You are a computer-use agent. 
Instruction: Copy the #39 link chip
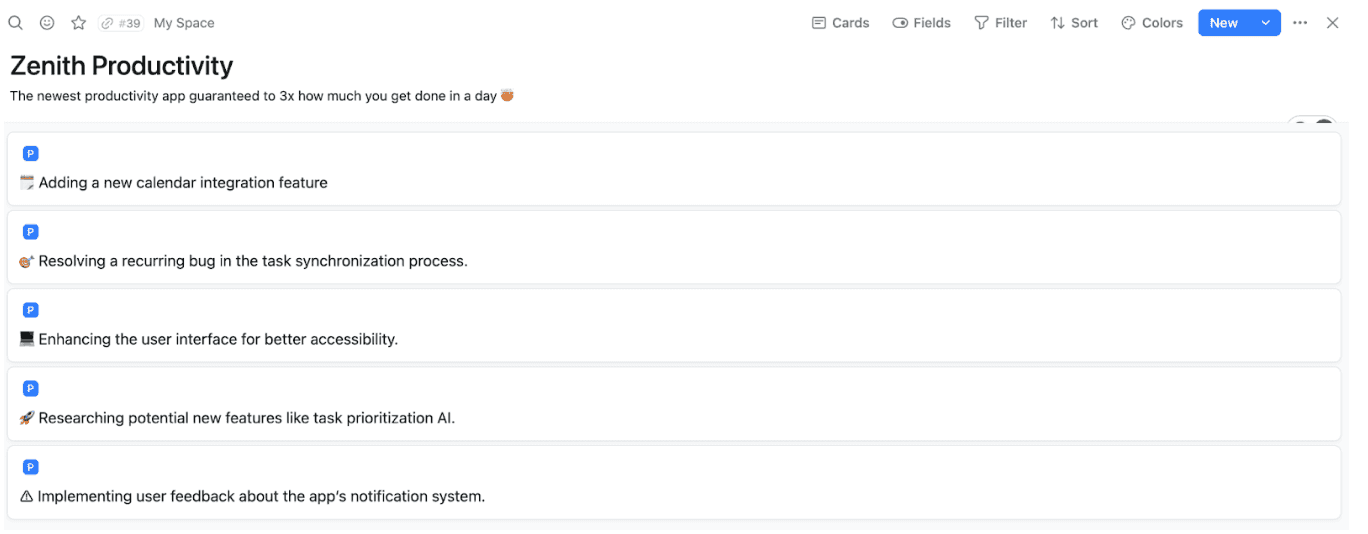coord(121,23)
